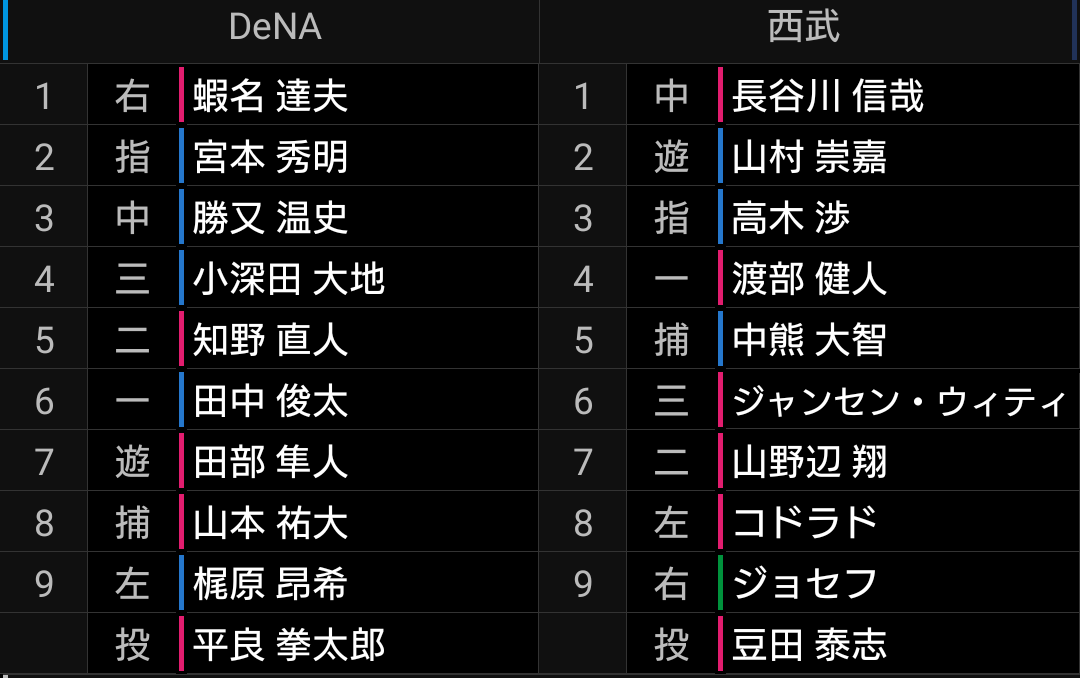Image resolution: width=1080 pixels, height=678 pixels.
Task: Open player 蝦名 達夫
Action: pos(270,96)
